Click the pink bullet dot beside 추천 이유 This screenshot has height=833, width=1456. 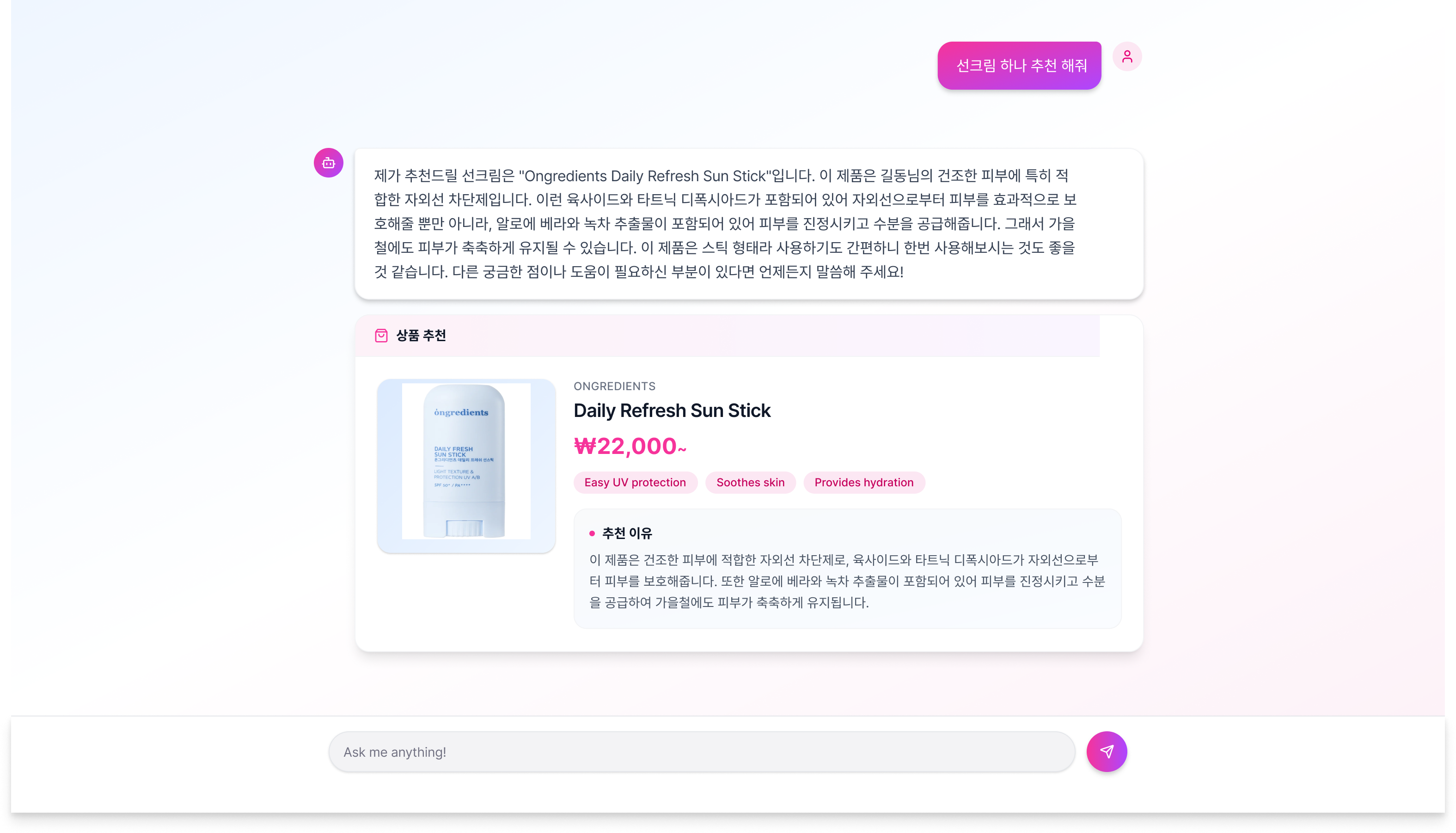592,533
